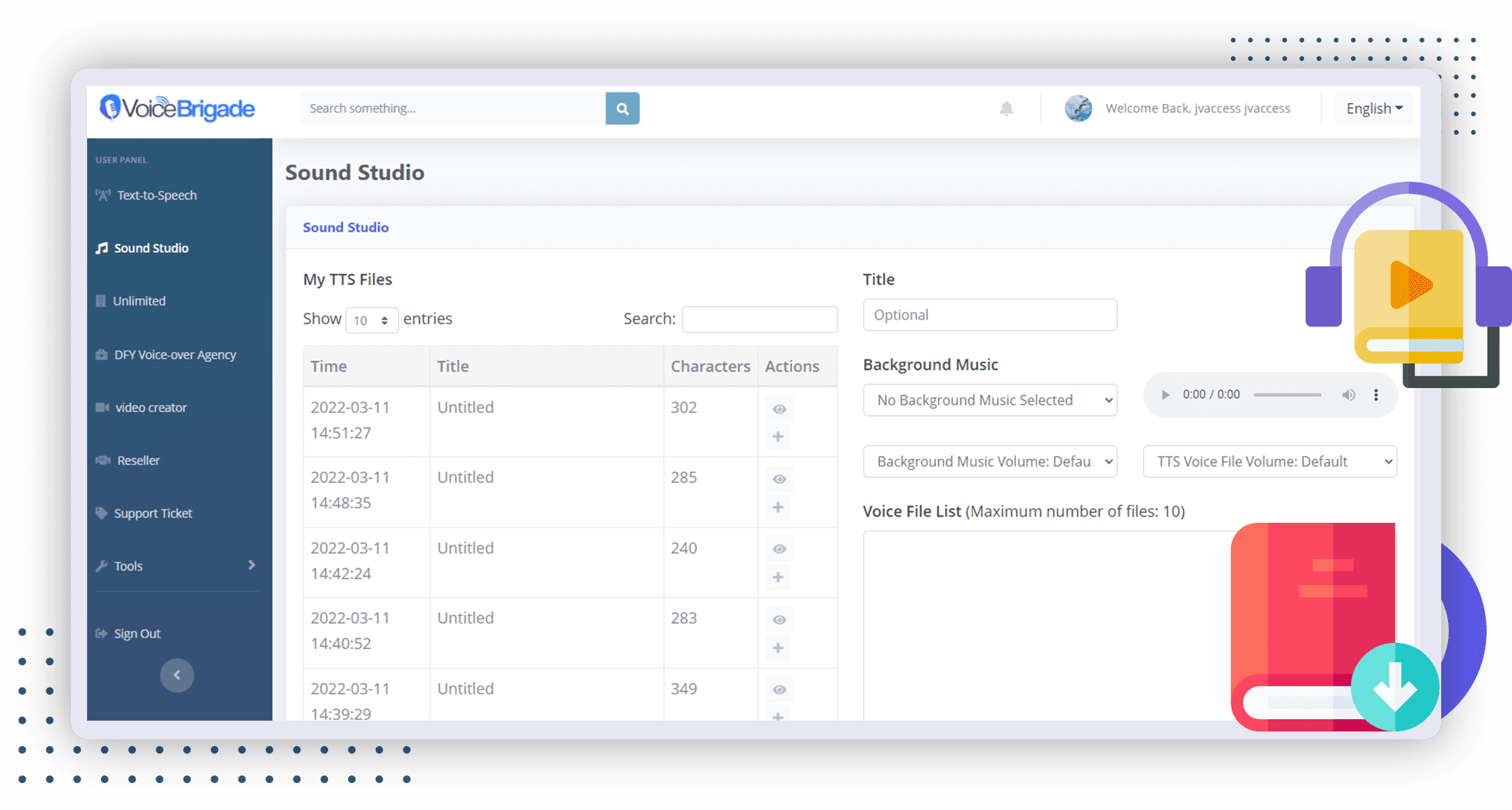The width and height of the screenshot is (1512, 810).
Task: Open the notifications bell
Action: [x=1006, y=109]
